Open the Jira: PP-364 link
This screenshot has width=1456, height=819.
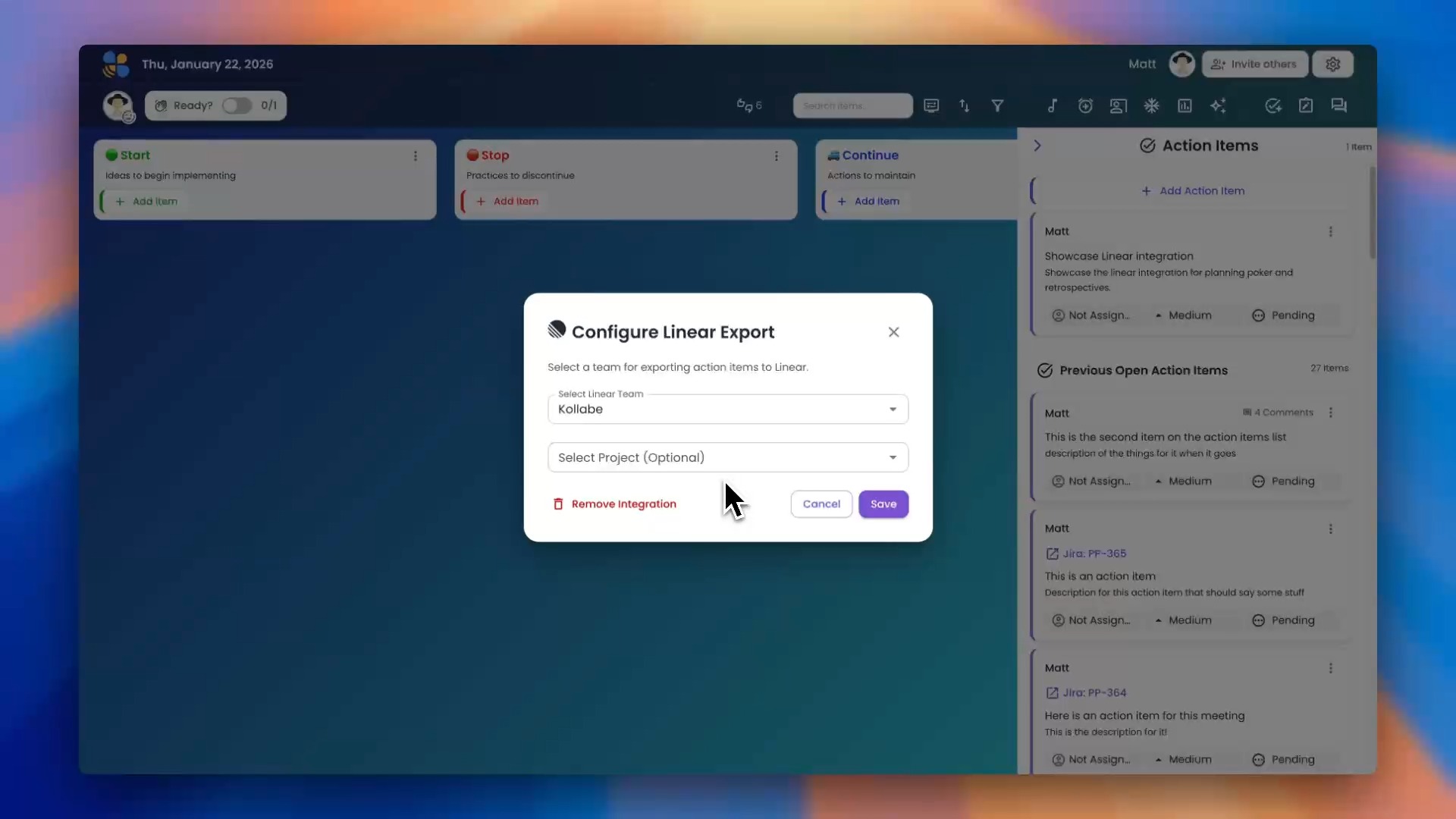1086,693
